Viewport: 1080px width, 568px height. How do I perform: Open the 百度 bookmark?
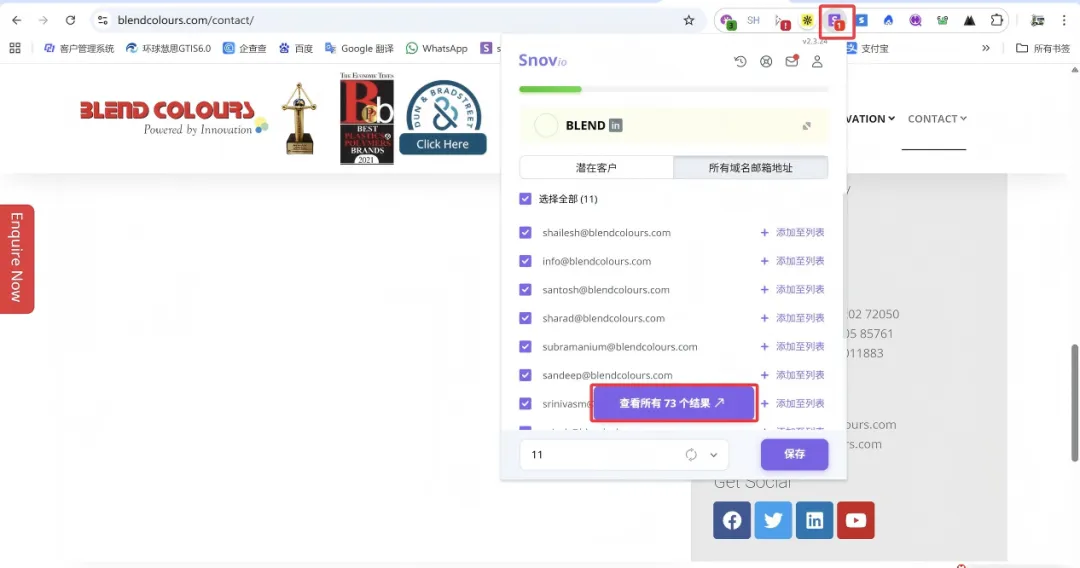(295, 48)
